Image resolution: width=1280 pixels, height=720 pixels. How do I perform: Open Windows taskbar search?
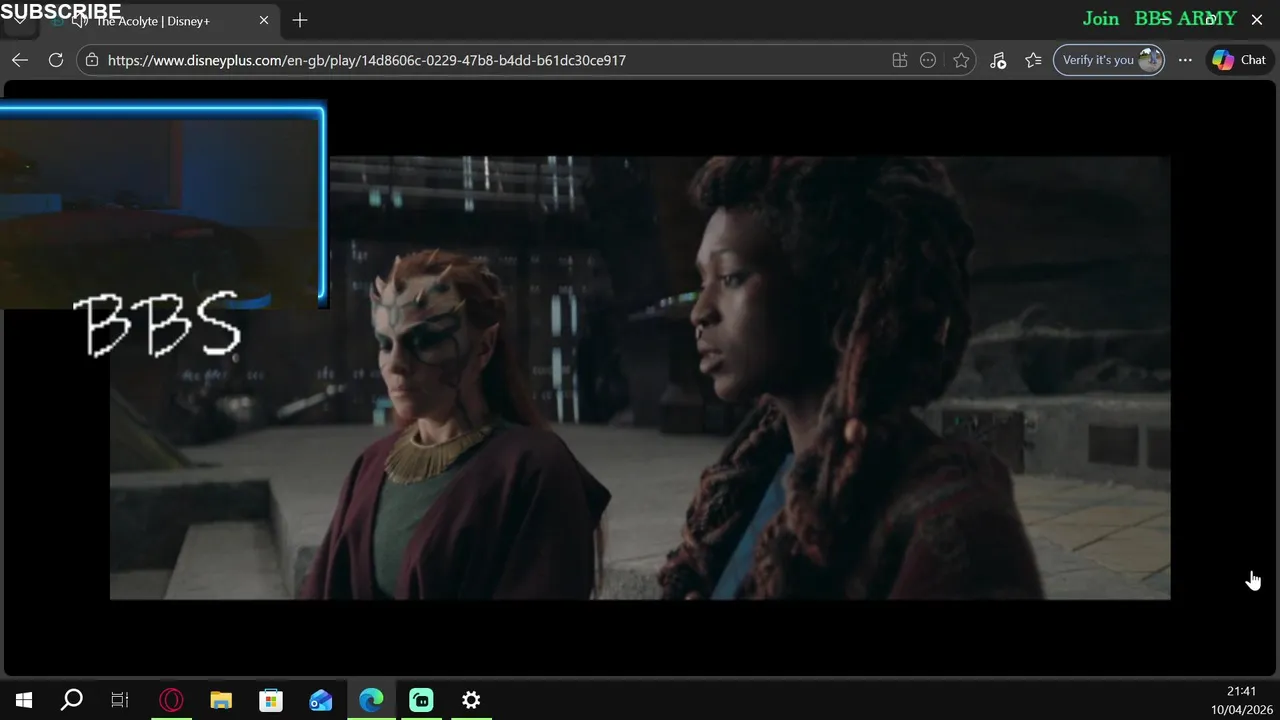pos(72,700)
